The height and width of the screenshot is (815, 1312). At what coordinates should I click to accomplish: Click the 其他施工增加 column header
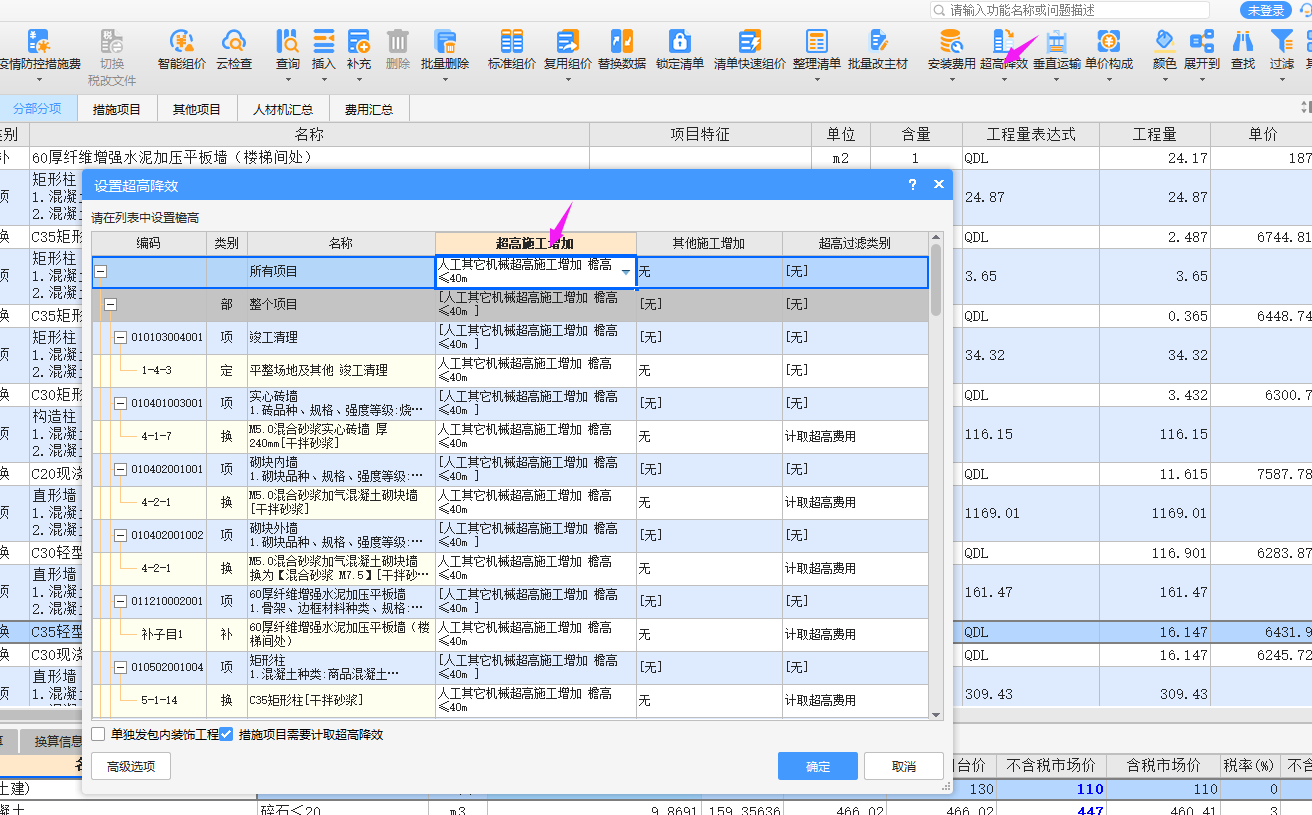point(709,243)
